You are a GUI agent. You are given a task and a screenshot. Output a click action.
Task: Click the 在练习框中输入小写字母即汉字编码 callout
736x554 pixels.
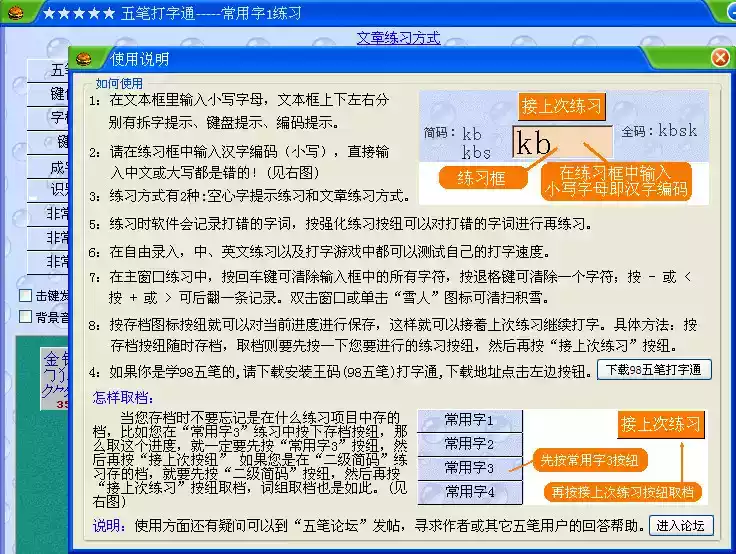(616, 181)
